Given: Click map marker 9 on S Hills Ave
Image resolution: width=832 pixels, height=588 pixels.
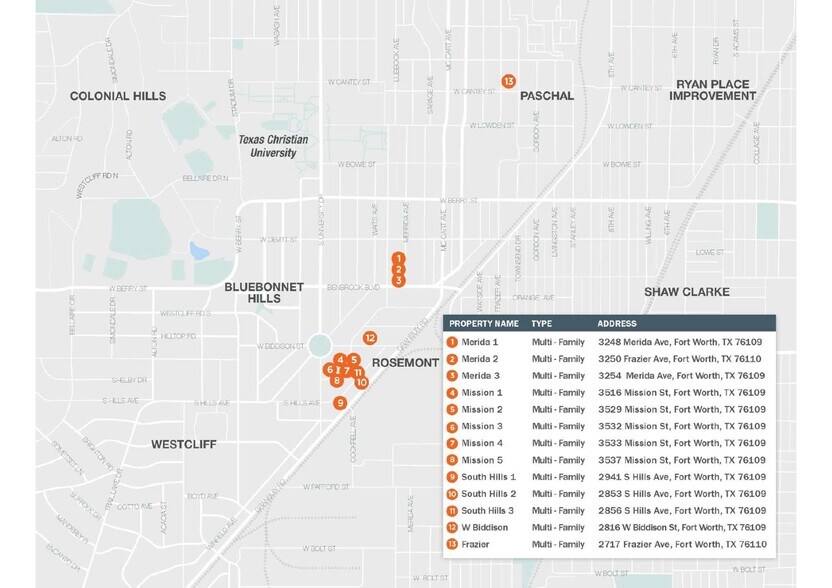Looking at the screenshot, I should tap(340, 402).
